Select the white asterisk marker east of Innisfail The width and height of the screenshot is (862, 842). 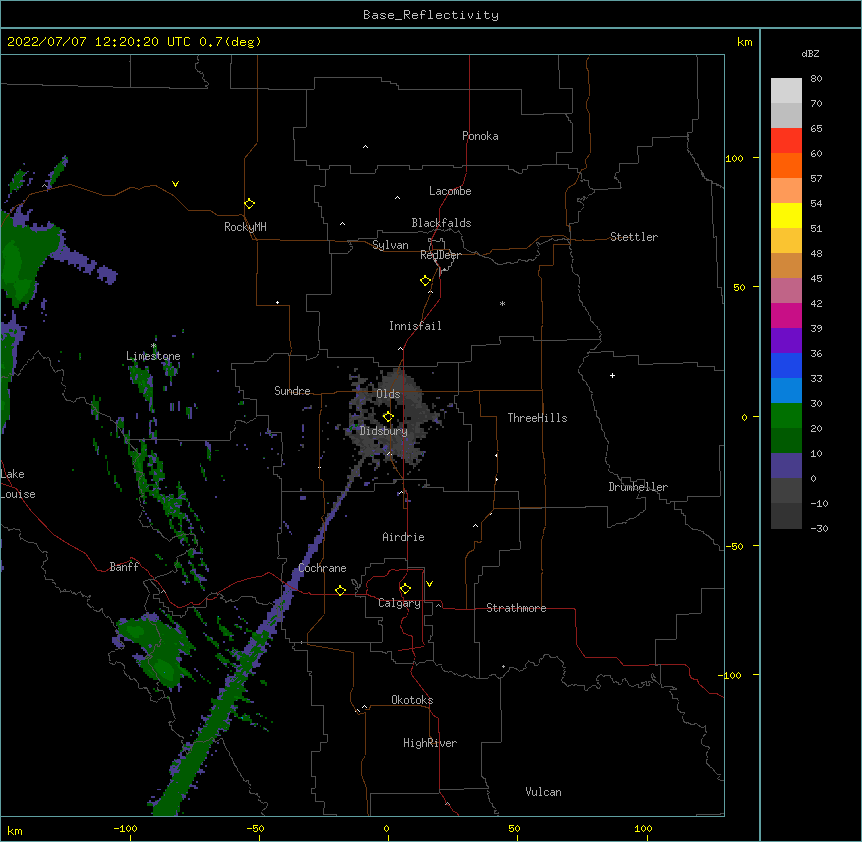click(502, 303)
